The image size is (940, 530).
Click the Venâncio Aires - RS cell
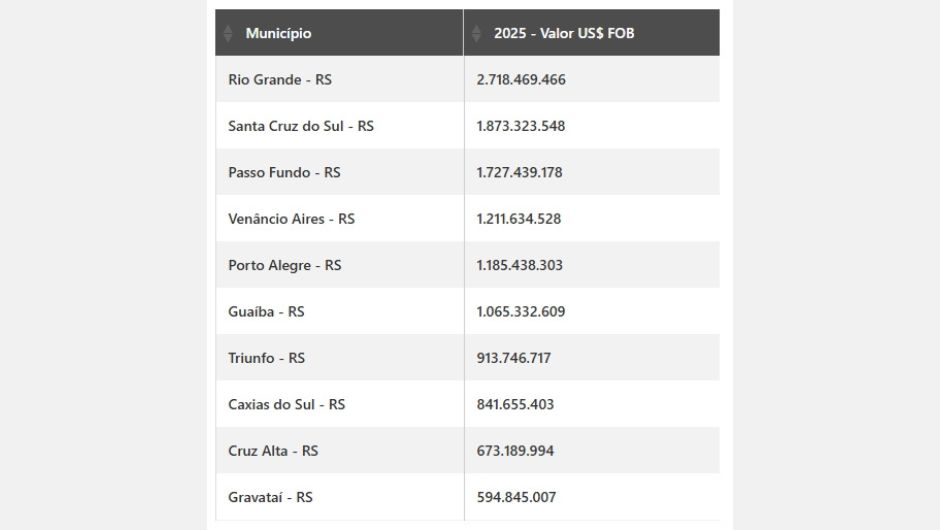(291, 219)
